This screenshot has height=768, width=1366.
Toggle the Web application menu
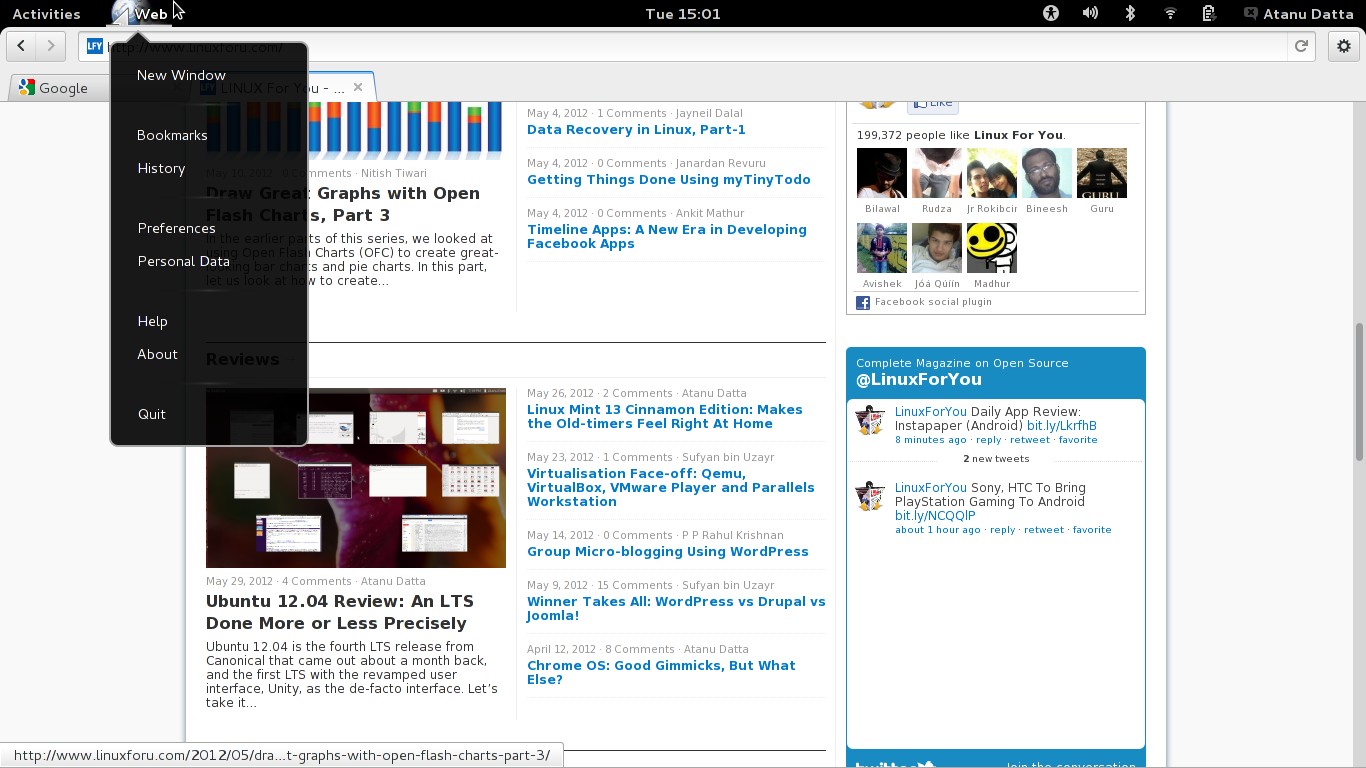click(x=150, y=14)
